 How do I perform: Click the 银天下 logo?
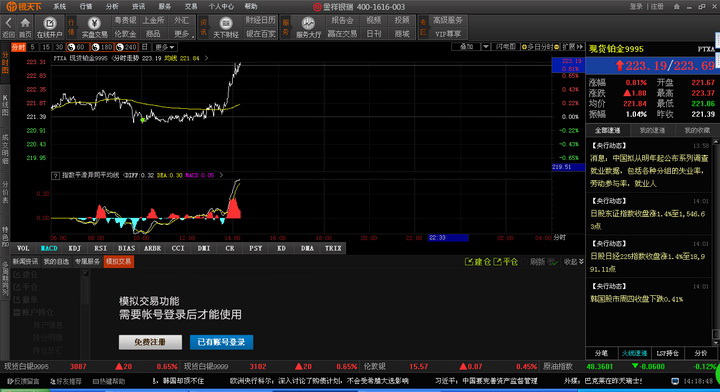24,6
